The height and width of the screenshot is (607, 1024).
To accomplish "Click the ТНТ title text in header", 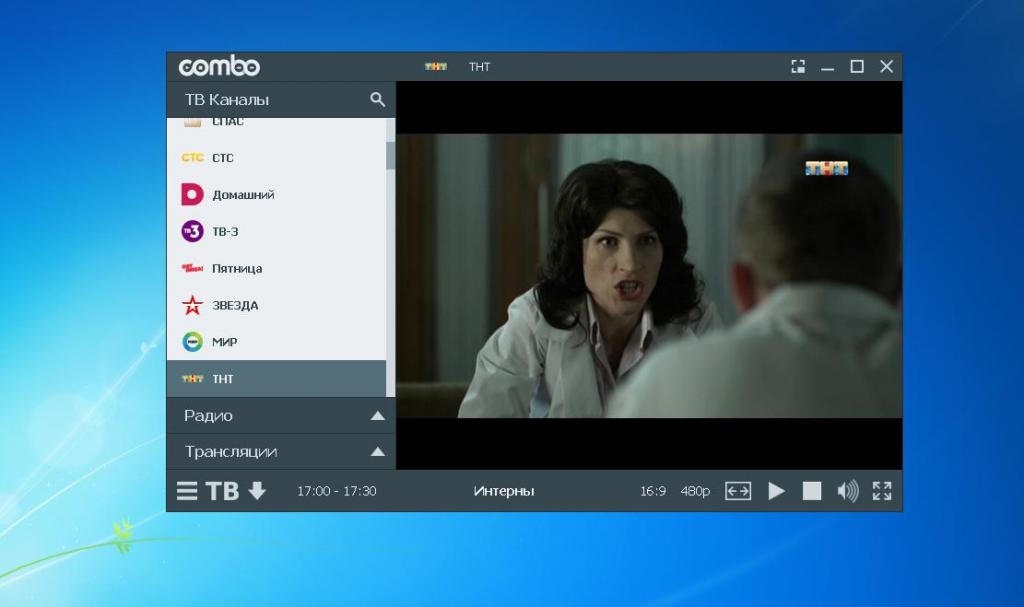I will pos(479,67).
